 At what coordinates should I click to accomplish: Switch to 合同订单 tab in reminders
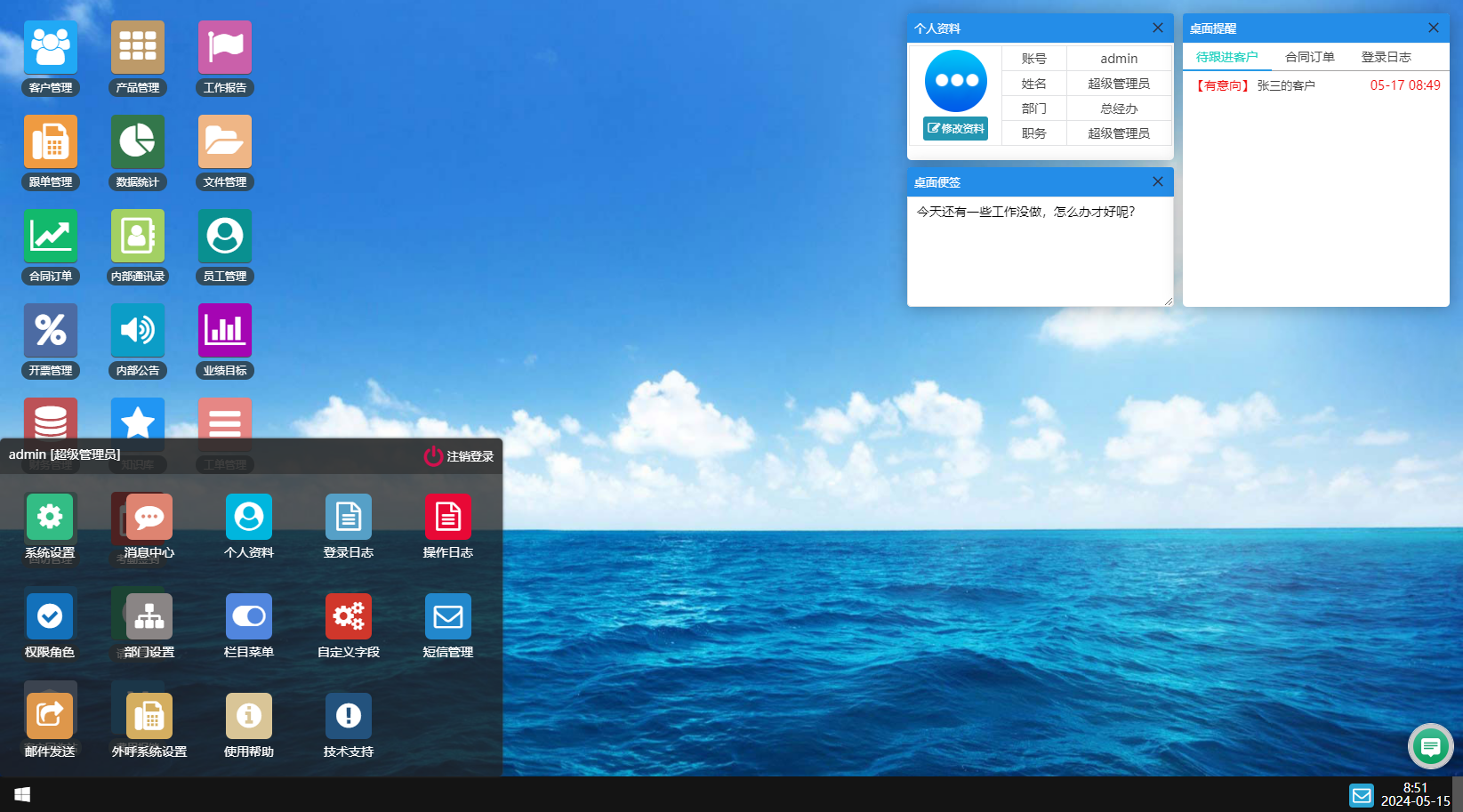coord(1309,57)
